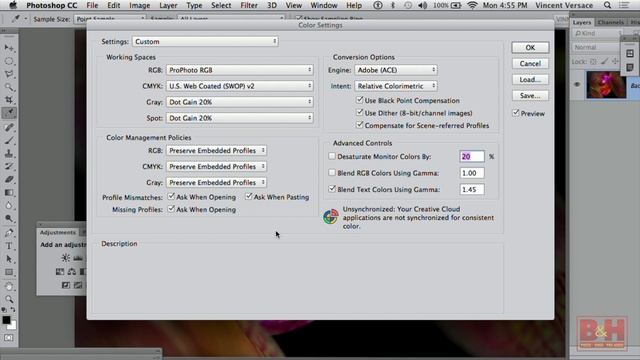Add a Levels adjustment

[78, 258]
